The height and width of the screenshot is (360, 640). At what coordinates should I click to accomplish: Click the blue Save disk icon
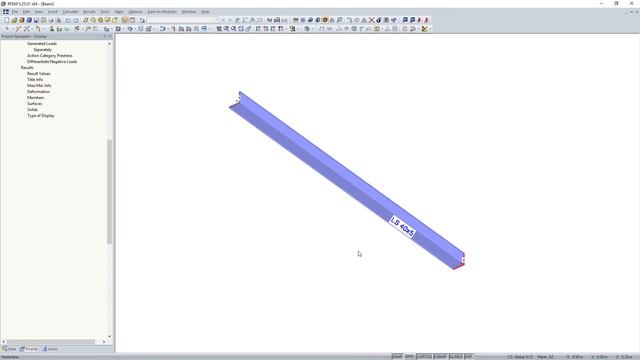tap(36, 20)
